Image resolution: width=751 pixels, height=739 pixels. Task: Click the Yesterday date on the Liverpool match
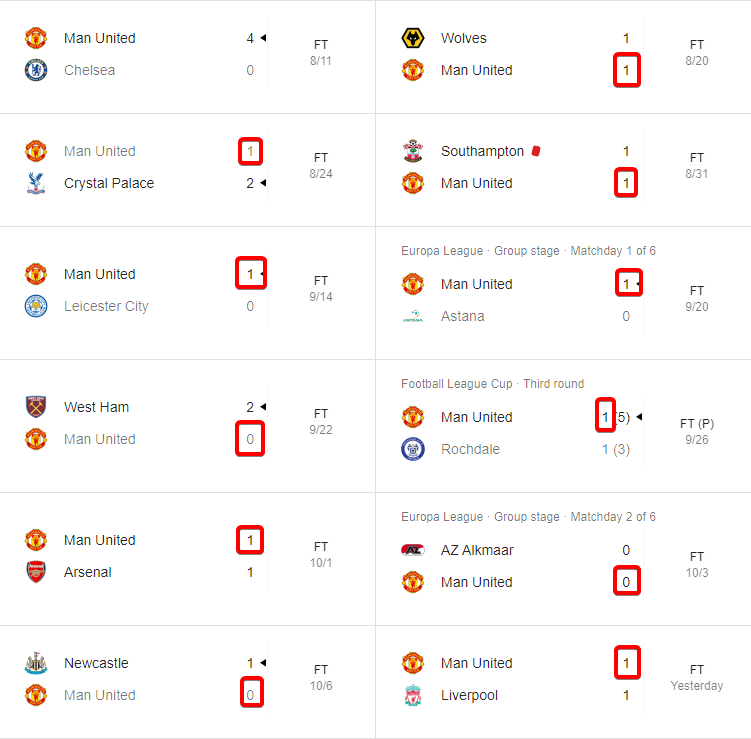(697, 686)
